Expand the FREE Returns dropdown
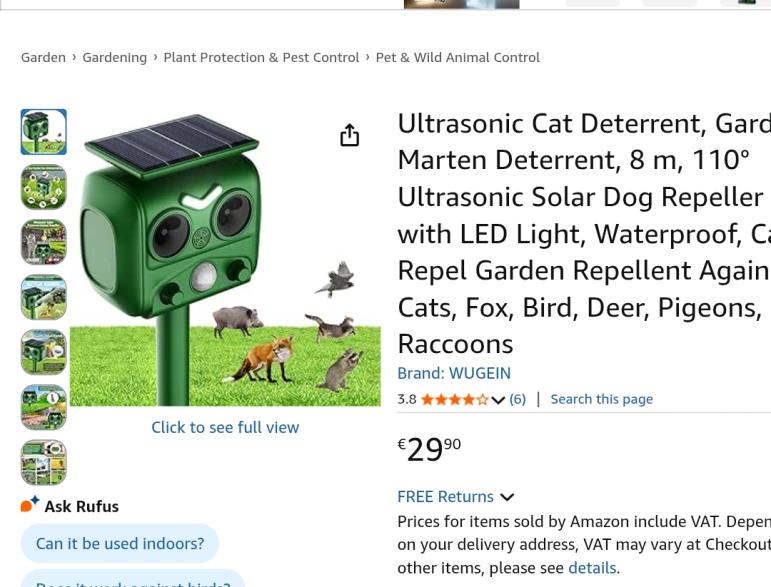 tap(506, 497)
